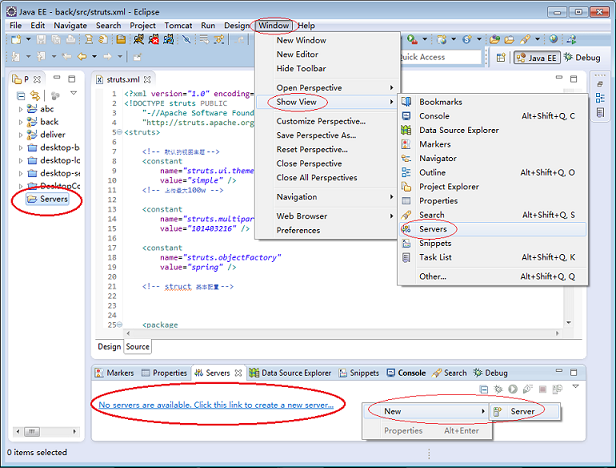Click the Task List icon in the right trim bar

pyautogui.click(x=600, y=113)
